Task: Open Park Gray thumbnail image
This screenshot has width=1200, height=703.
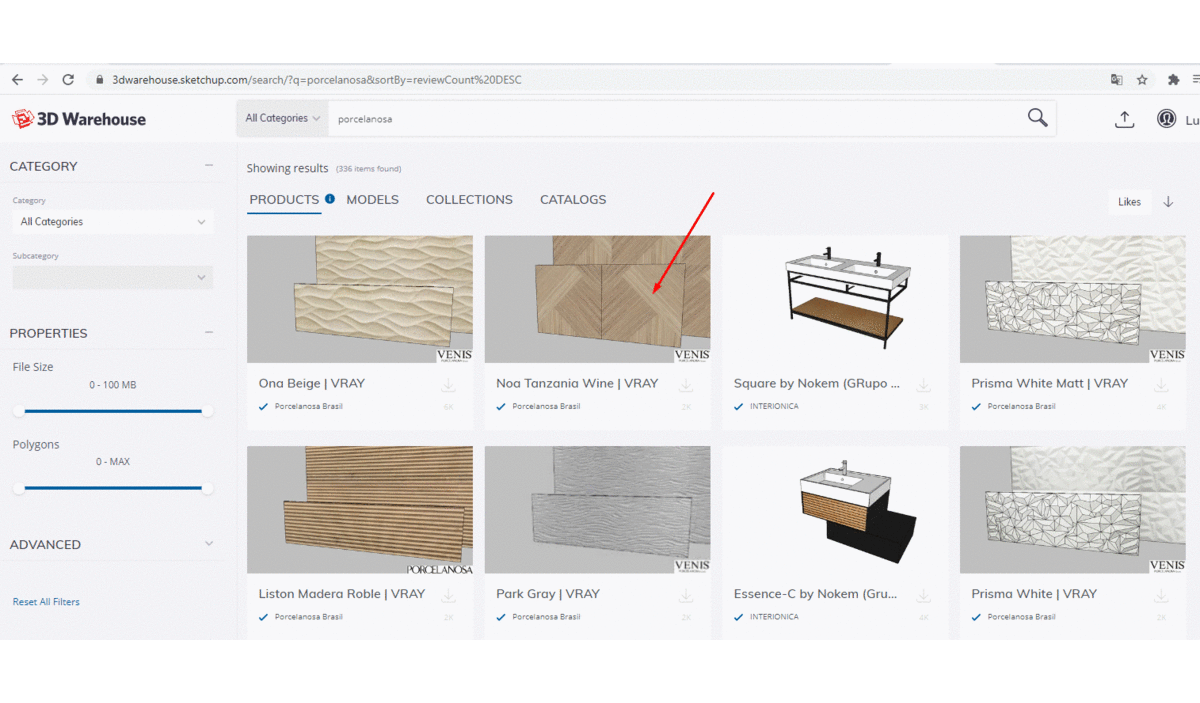Action: click(x=598, y=510)
